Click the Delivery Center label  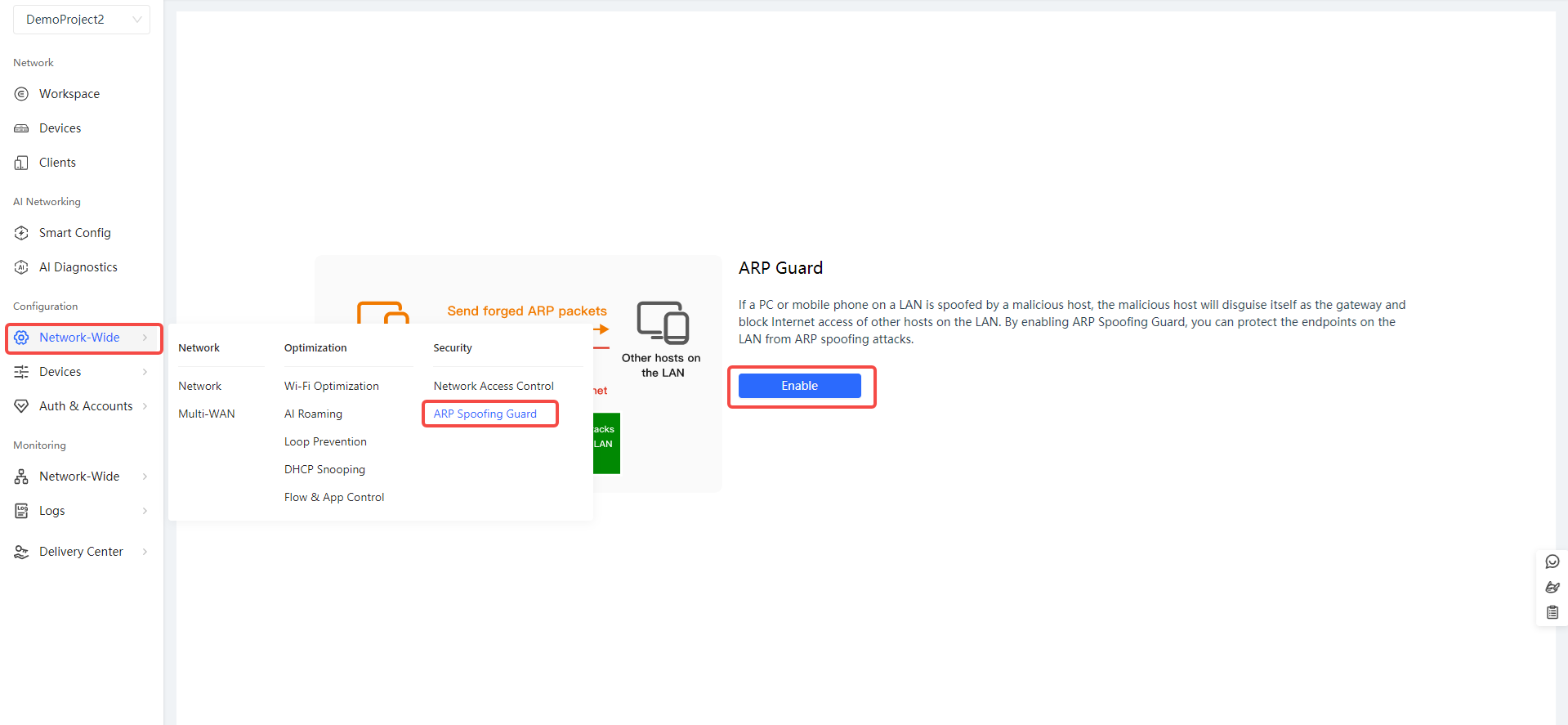pos(81,552)
